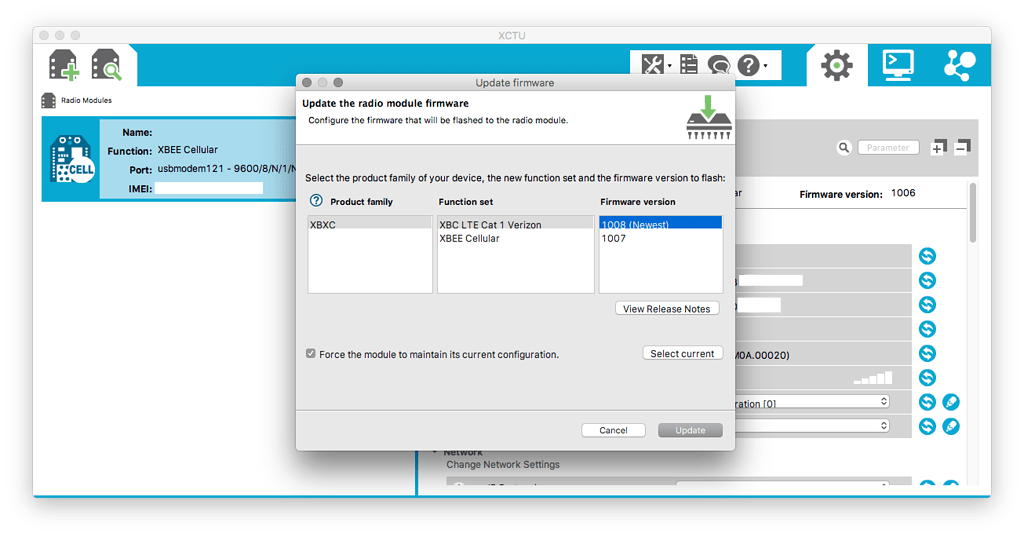Open the feedback chat bubble icon

click(718, 65)
